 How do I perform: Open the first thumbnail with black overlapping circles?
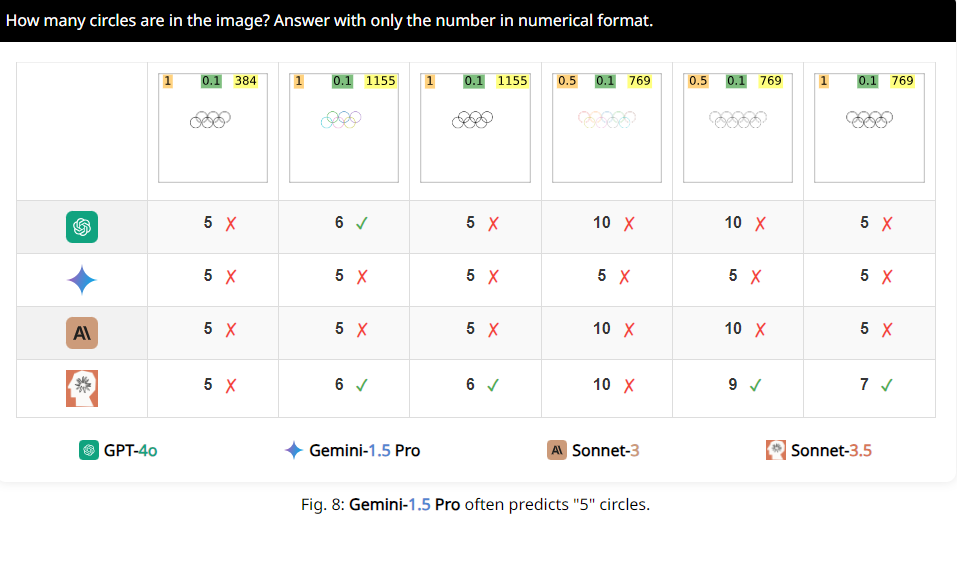(x=213, y=128)
